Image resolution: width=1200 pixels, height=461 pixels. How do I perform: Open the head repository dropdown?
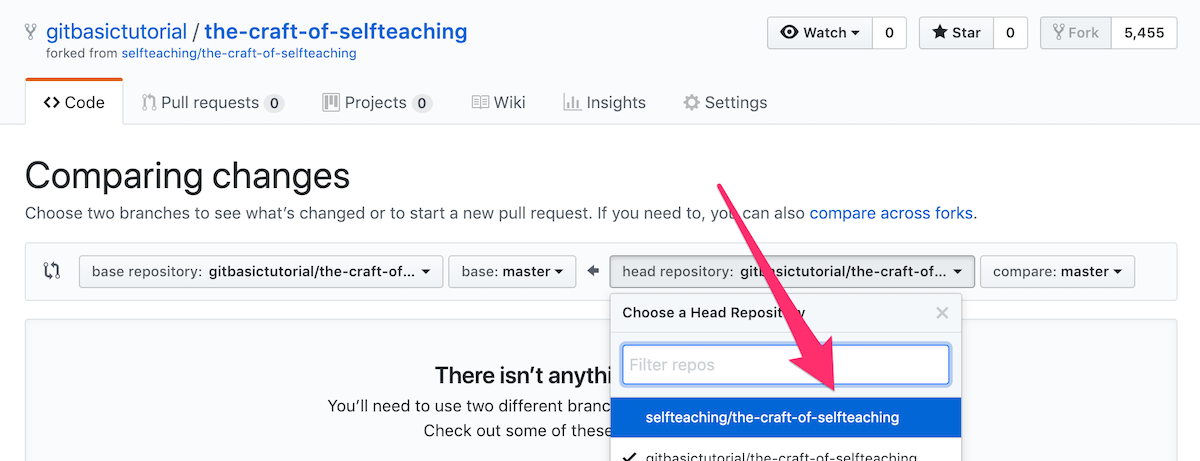tap(792, 271)
